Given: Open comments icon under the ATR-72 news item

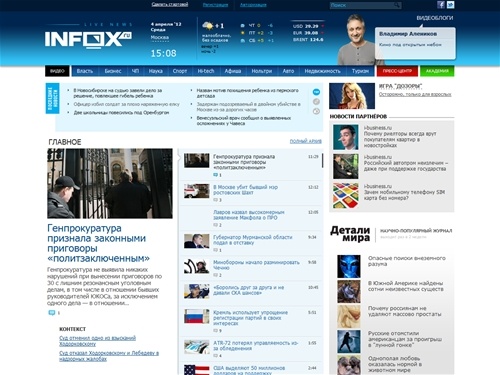Looking at the screenshot, I should tap(215, 356).
